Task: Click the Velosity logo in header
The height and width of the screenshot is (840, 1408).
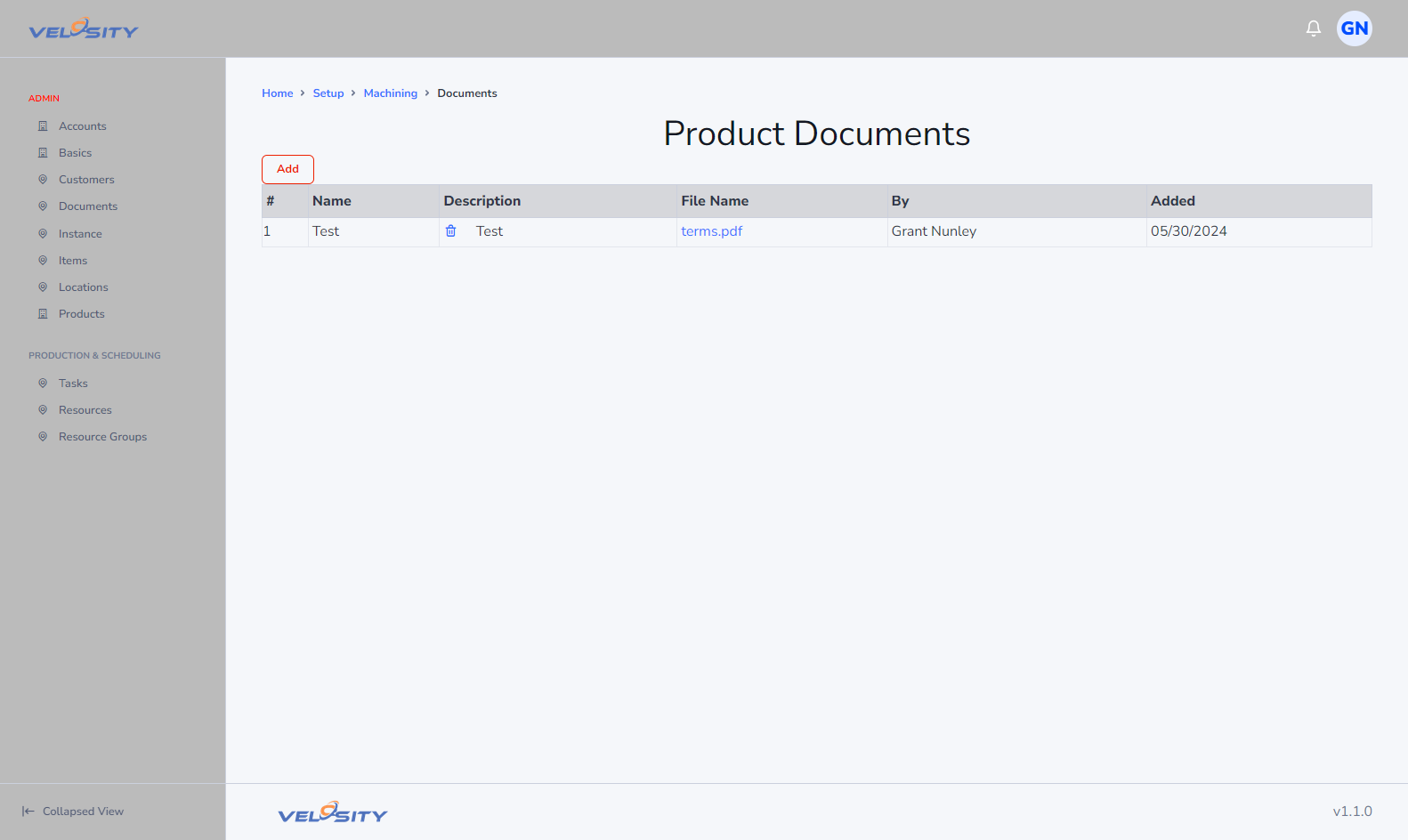Action: pos(84,29)
